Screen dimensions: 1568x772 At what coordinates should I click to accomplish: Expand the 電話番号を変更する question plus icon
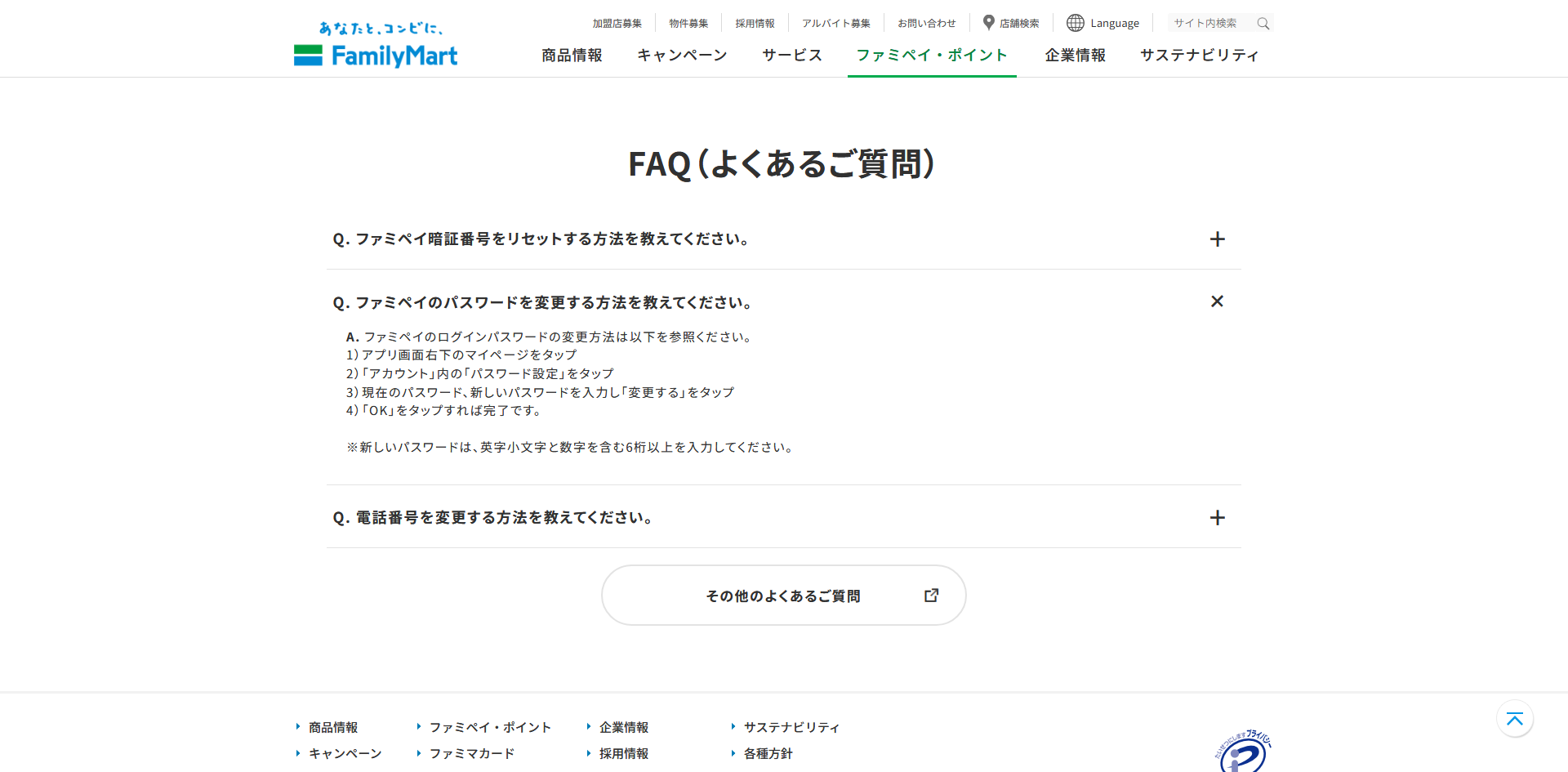[1217, 518]
